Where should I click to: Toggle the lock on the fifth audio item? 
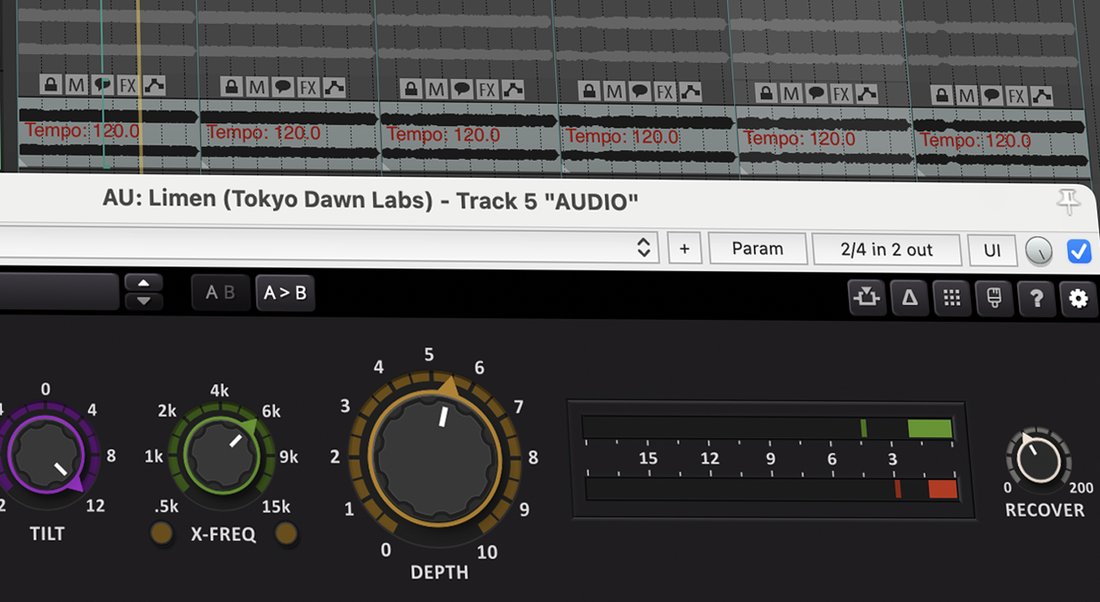coord(766,93)
